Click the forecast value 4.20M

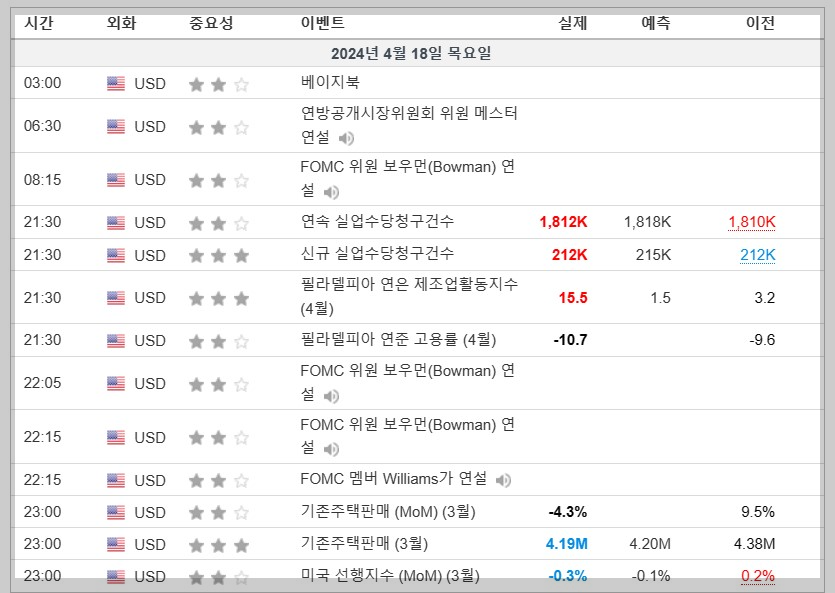pyautogui.click(x=650, y=544)
